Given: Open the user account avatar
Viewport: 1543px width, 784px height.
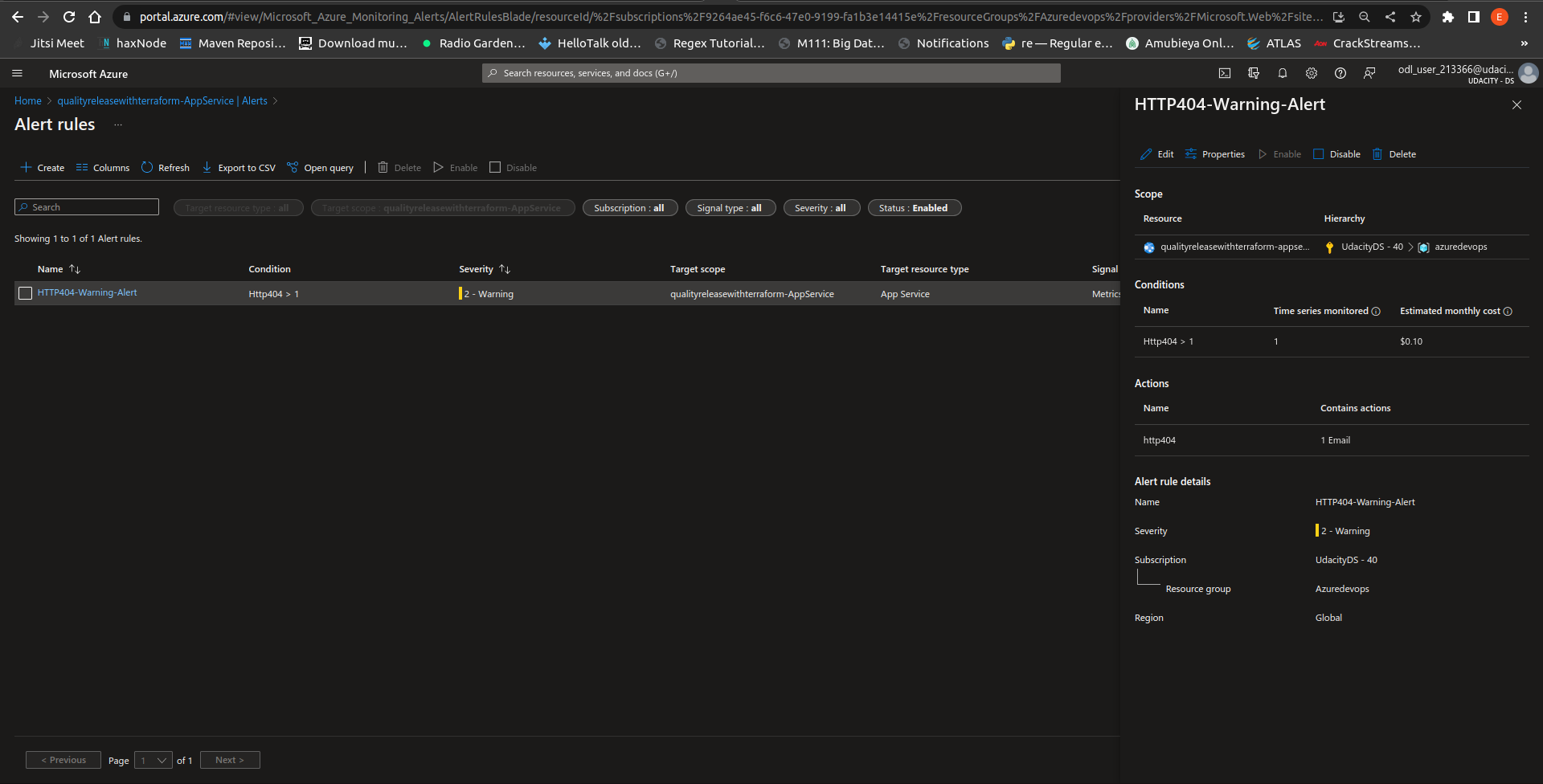Looking at the screenshot, I should click(x=1529, y=73).
